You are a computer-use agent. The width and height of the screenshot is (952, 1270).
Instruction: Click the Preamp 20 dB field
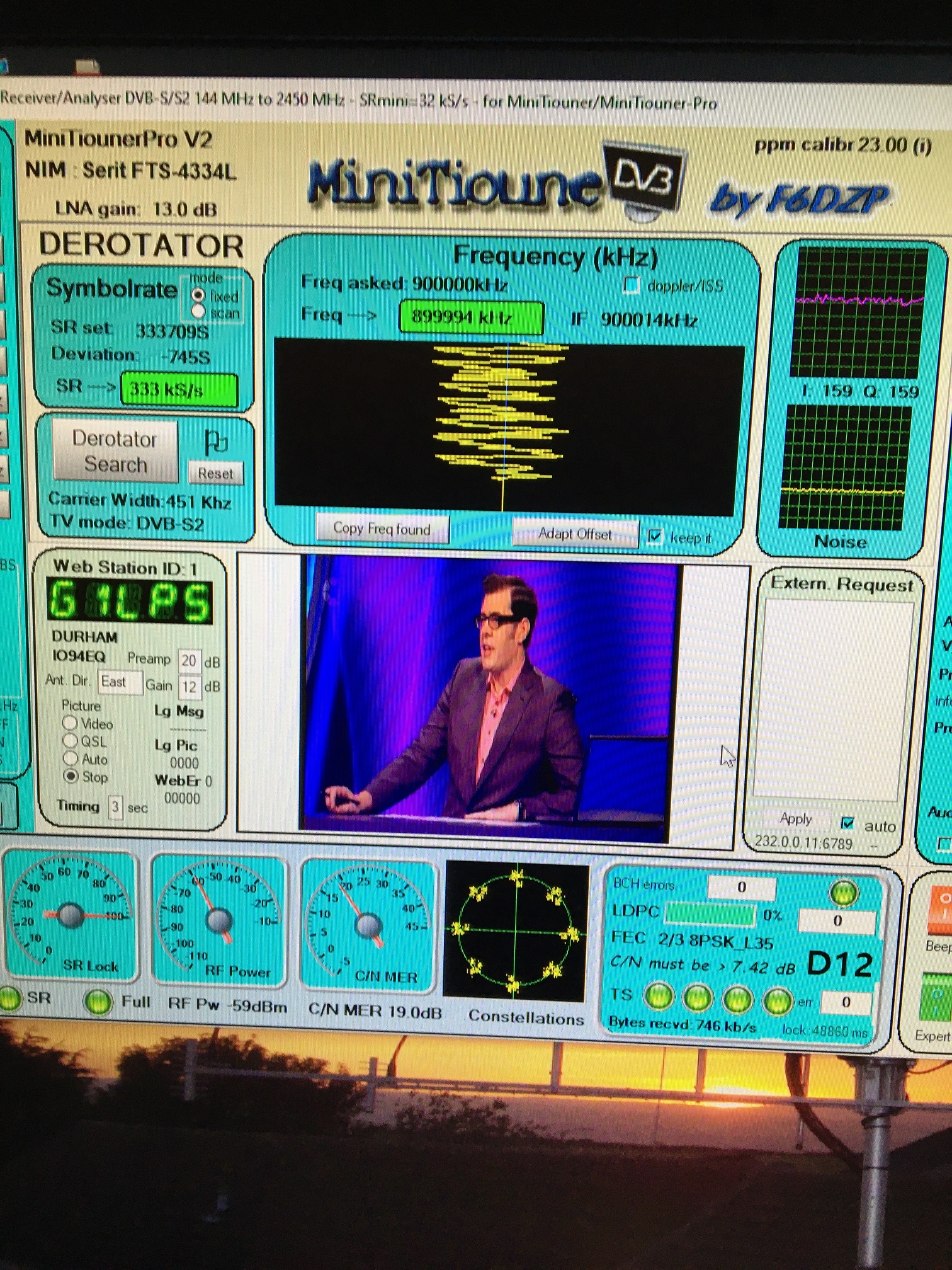click(x=189, y=661)
